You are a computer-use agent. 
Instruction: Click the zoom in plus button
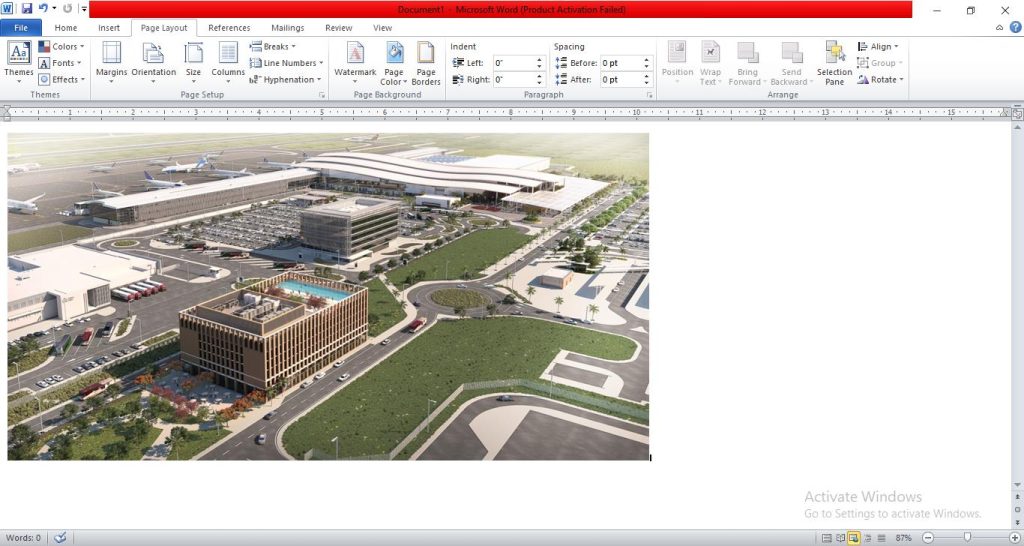tap(1014, 538)
